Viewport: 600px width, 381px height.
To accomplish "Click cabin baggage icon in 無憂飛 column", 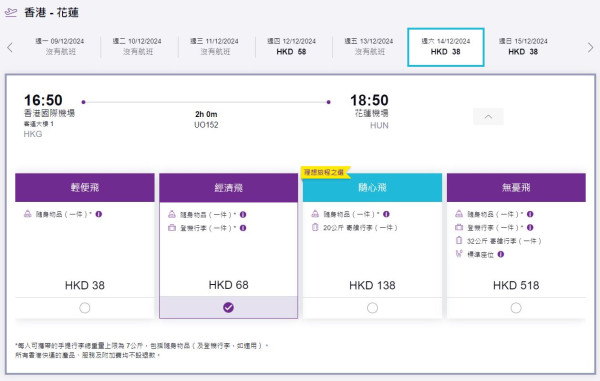I will click(459, 227).
